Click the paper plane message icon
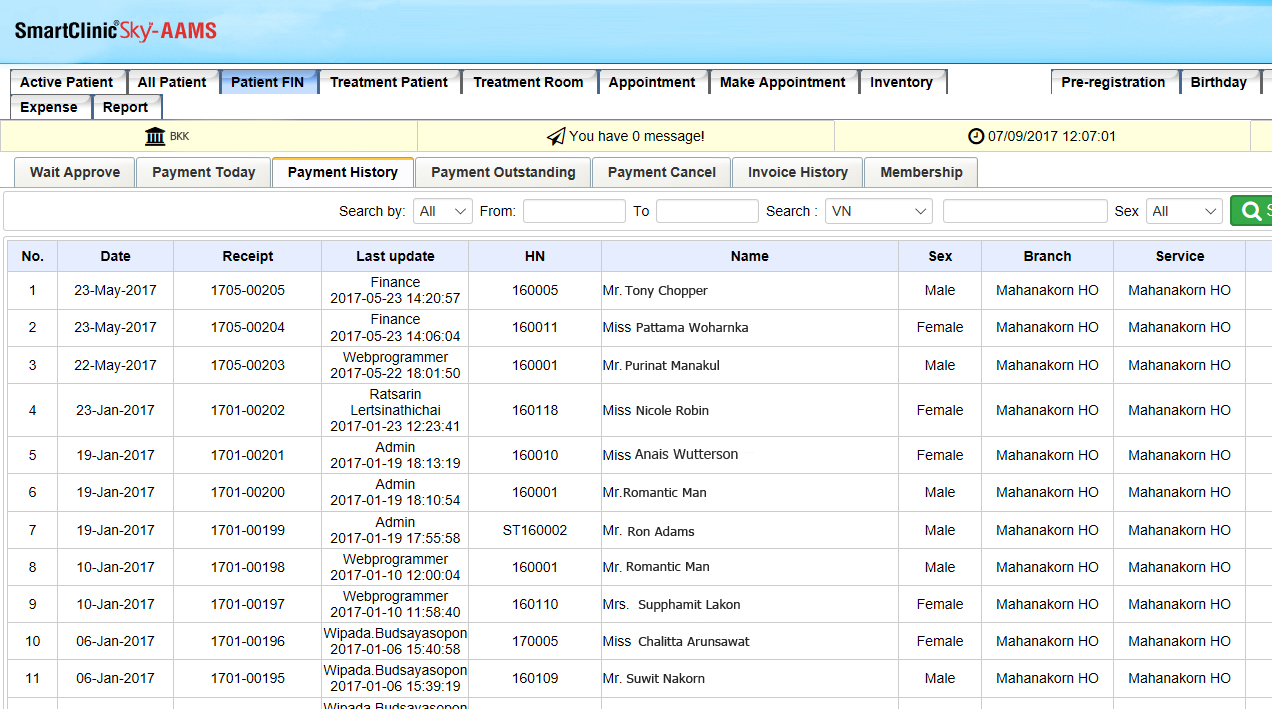The image size is (1272, 709). coord(556,136)
